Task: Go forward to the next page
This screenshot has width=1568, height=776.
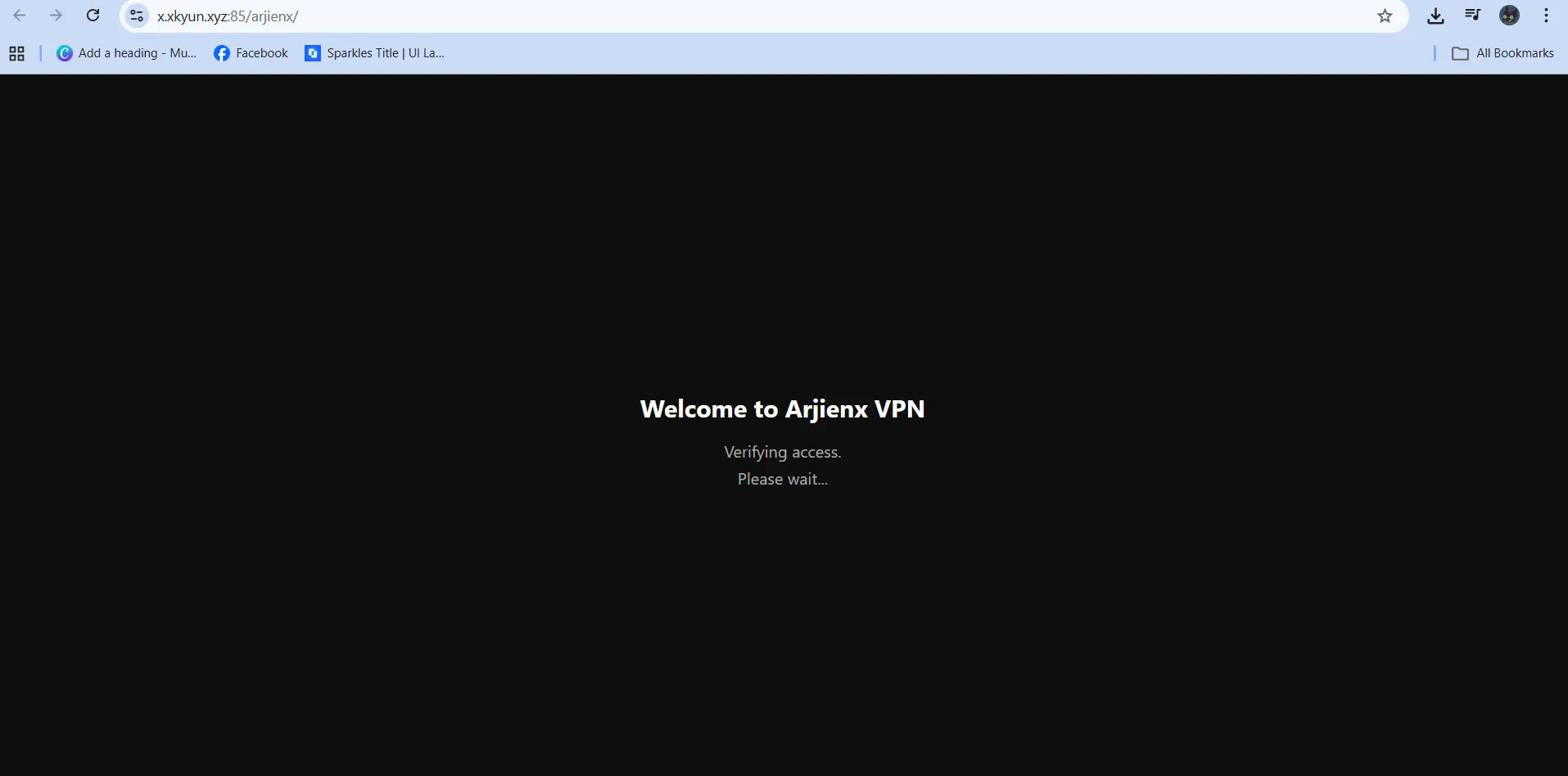Action: point(56,16)
